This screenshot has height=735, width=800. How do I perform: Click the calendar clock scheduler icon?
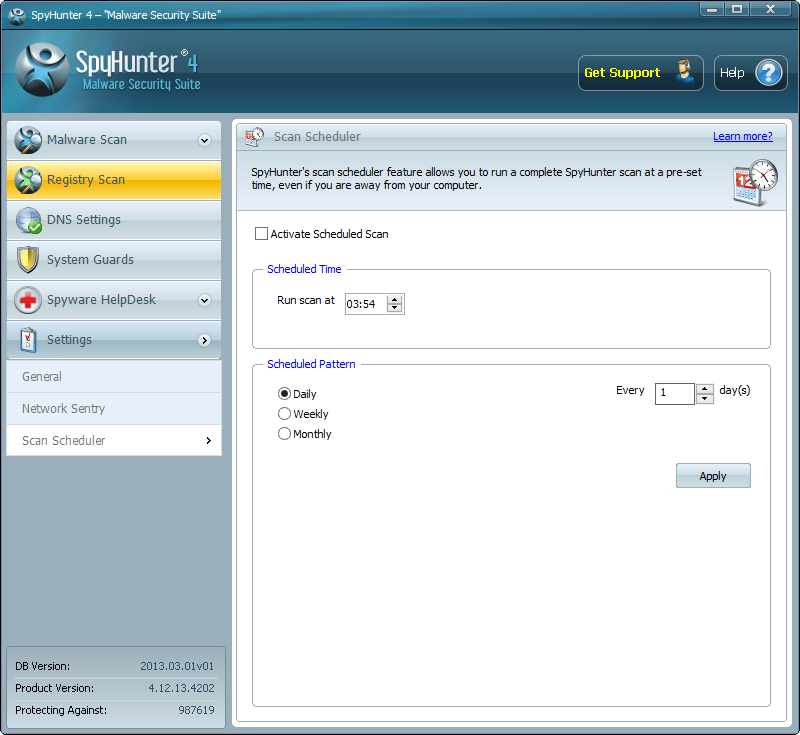coord(754,182)
